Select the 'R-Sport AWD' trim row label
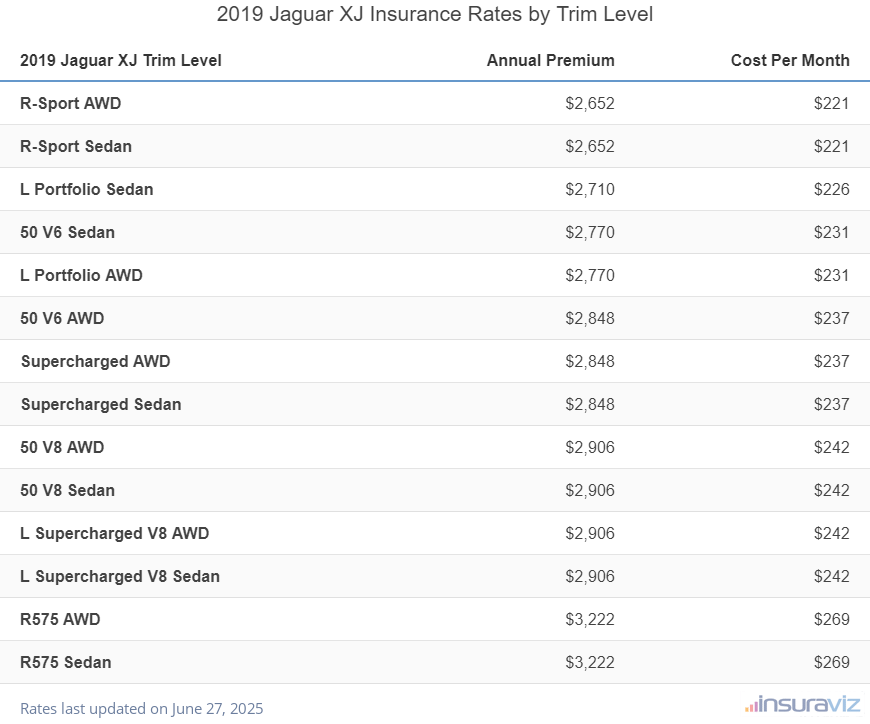 [70, 104]
